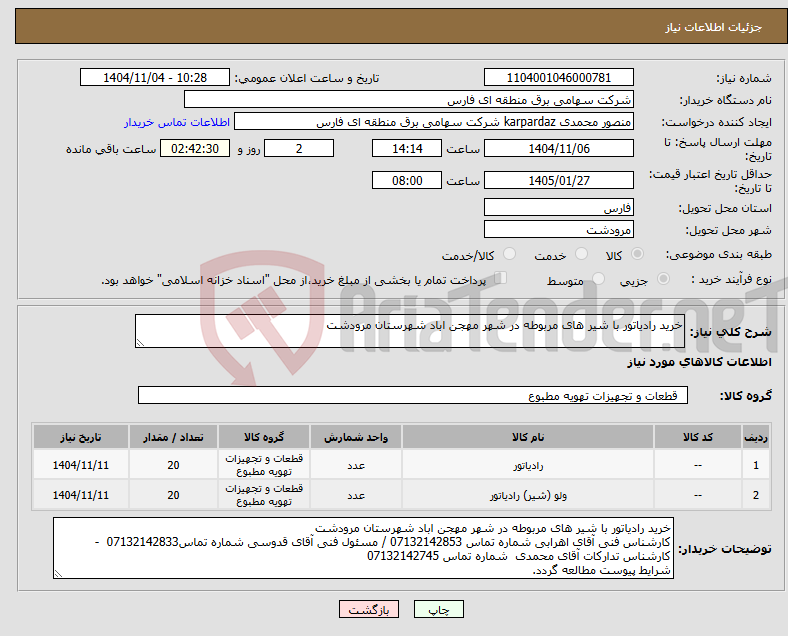The image size is (788, 636).
Task: Click the resize grip of buyer notes textarea
Action: tap(58, 573)
